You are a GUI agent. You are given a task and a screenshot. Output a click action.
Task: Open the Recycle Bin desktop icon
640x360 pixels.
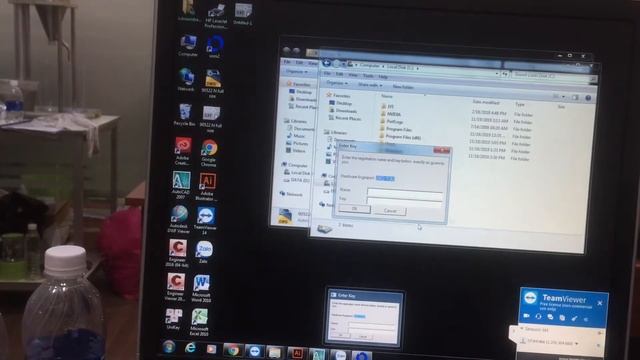[184, 115]
